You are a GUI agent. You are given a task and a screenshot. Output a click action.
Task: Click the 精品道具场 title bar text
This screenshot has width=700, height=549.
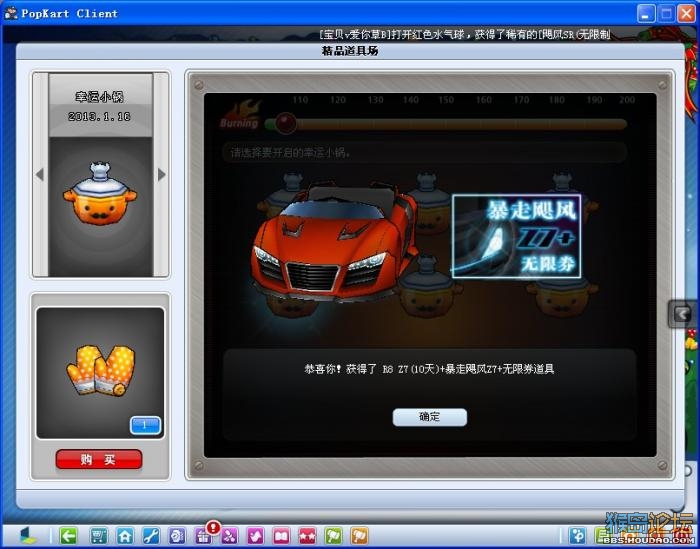click(350, 51)
